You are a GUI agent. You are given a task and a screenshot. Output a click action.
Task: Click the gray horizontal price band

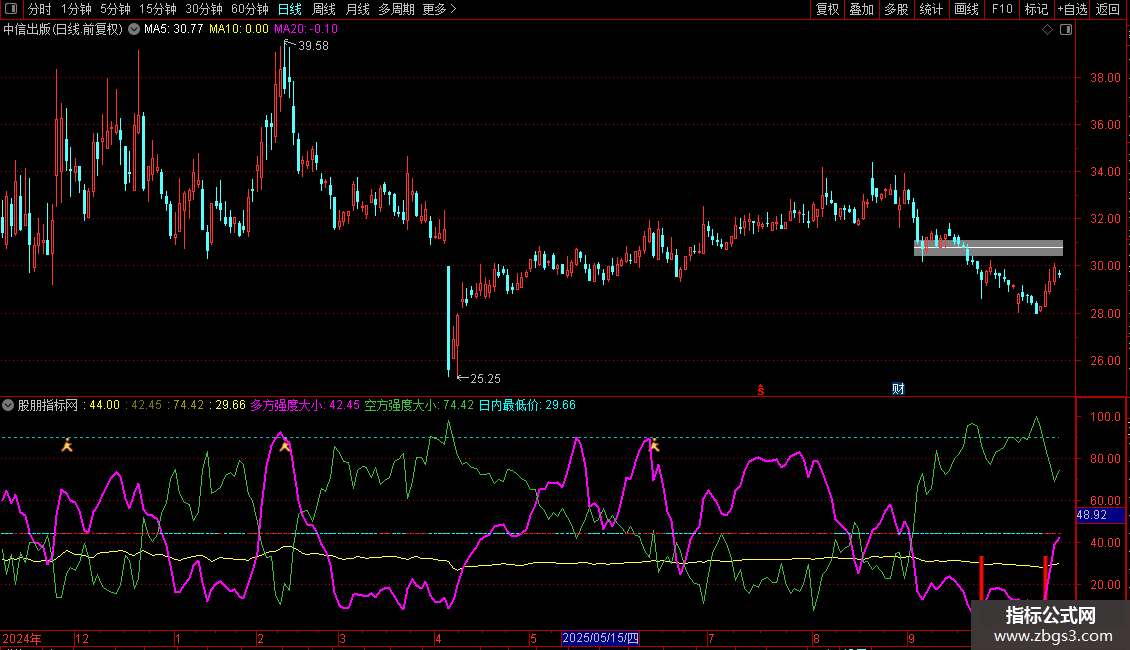pos(988,248)
